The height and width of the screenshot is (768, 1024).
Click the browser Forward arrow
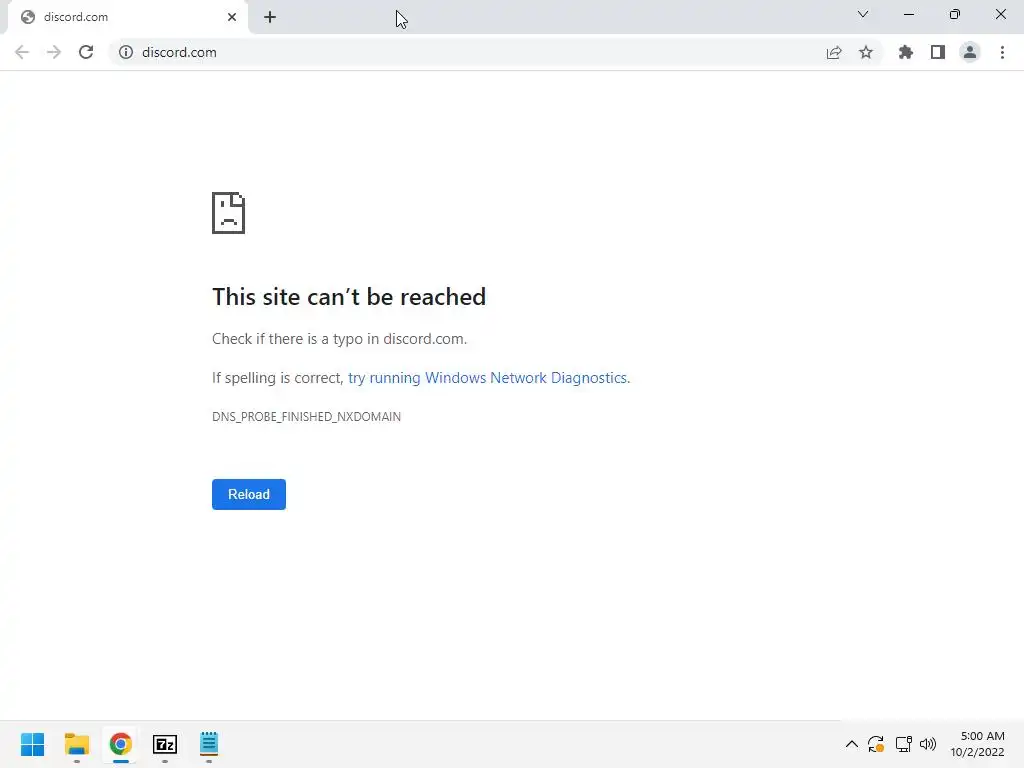54,52
